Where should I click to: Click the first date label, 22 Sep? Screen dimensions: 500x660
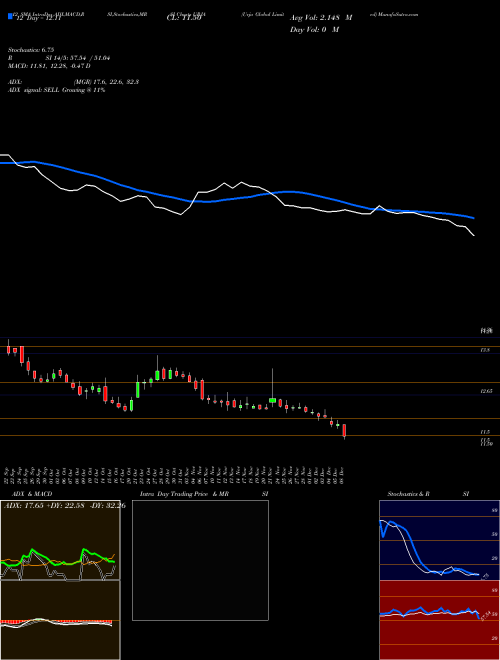8,475
